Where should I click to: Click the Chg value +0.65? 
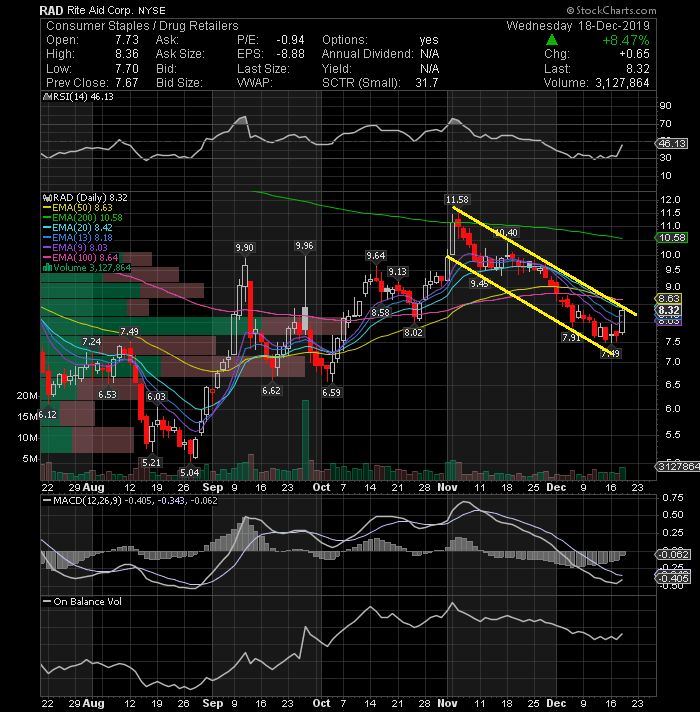coord(635,54)
